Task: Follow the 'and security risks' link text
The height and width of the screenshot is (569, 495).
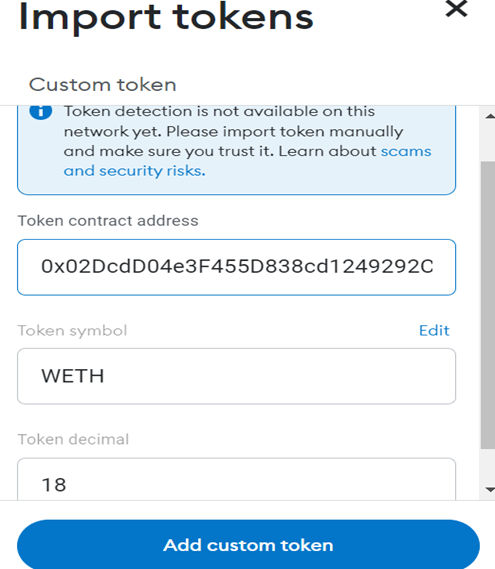Action: (135, 171)
